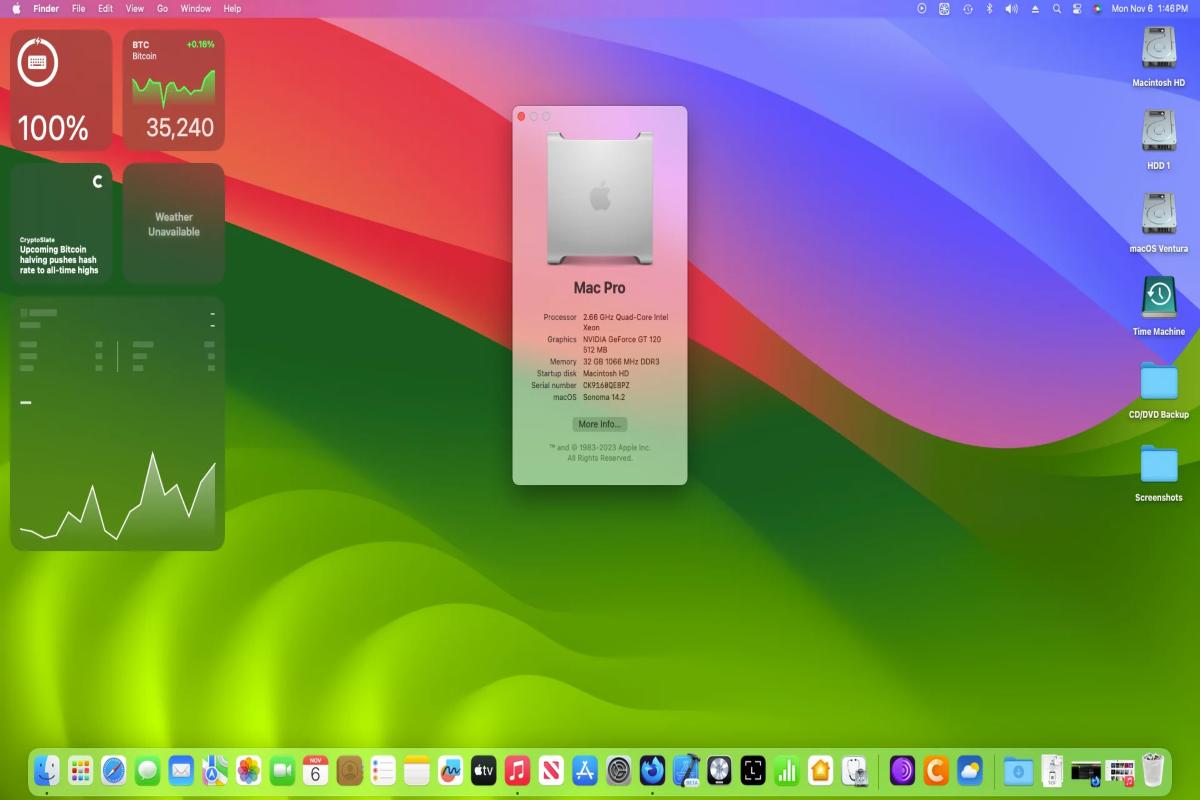Viewport: 1200px width, 800px height.
Task: Open the Bitcoin BTC stock widget
Action: [174, 90]
